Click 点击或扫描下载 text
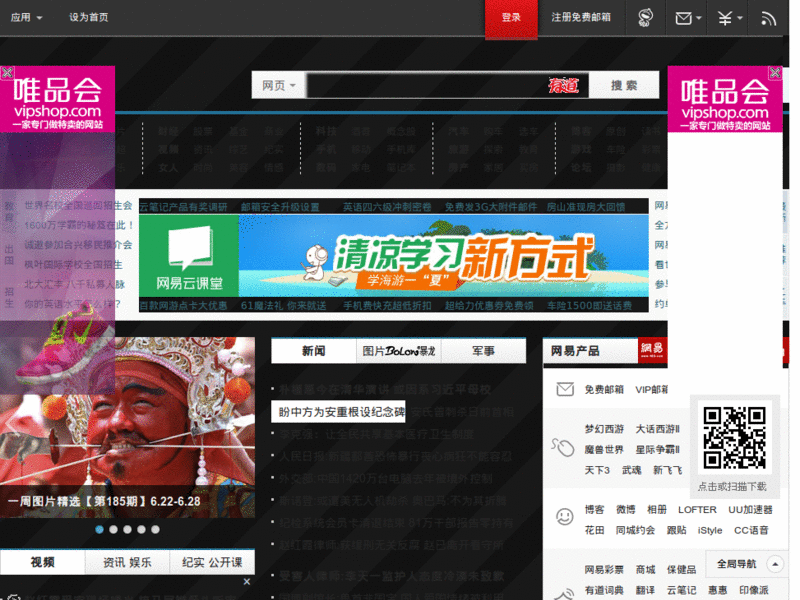The width and height of the screenshot is (800, 600). [x=732, y=486]
